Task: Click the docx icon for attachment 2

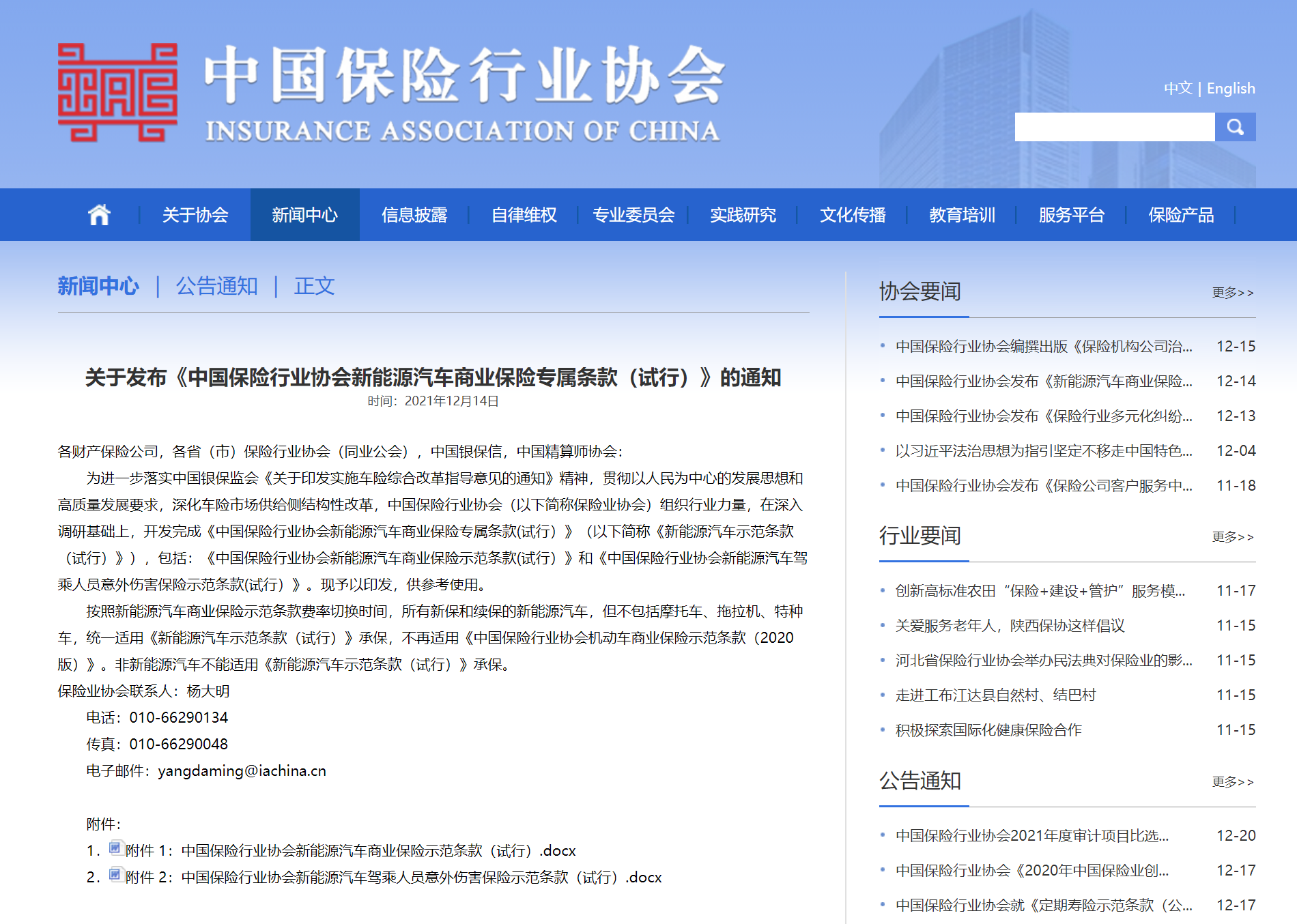Action: [116, 875]
